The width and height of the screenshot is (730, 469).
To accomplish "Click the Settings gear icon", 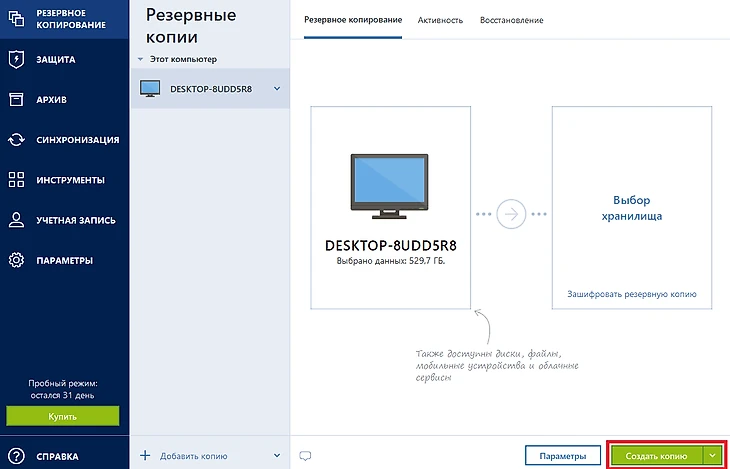I will [x=16, y=260].
